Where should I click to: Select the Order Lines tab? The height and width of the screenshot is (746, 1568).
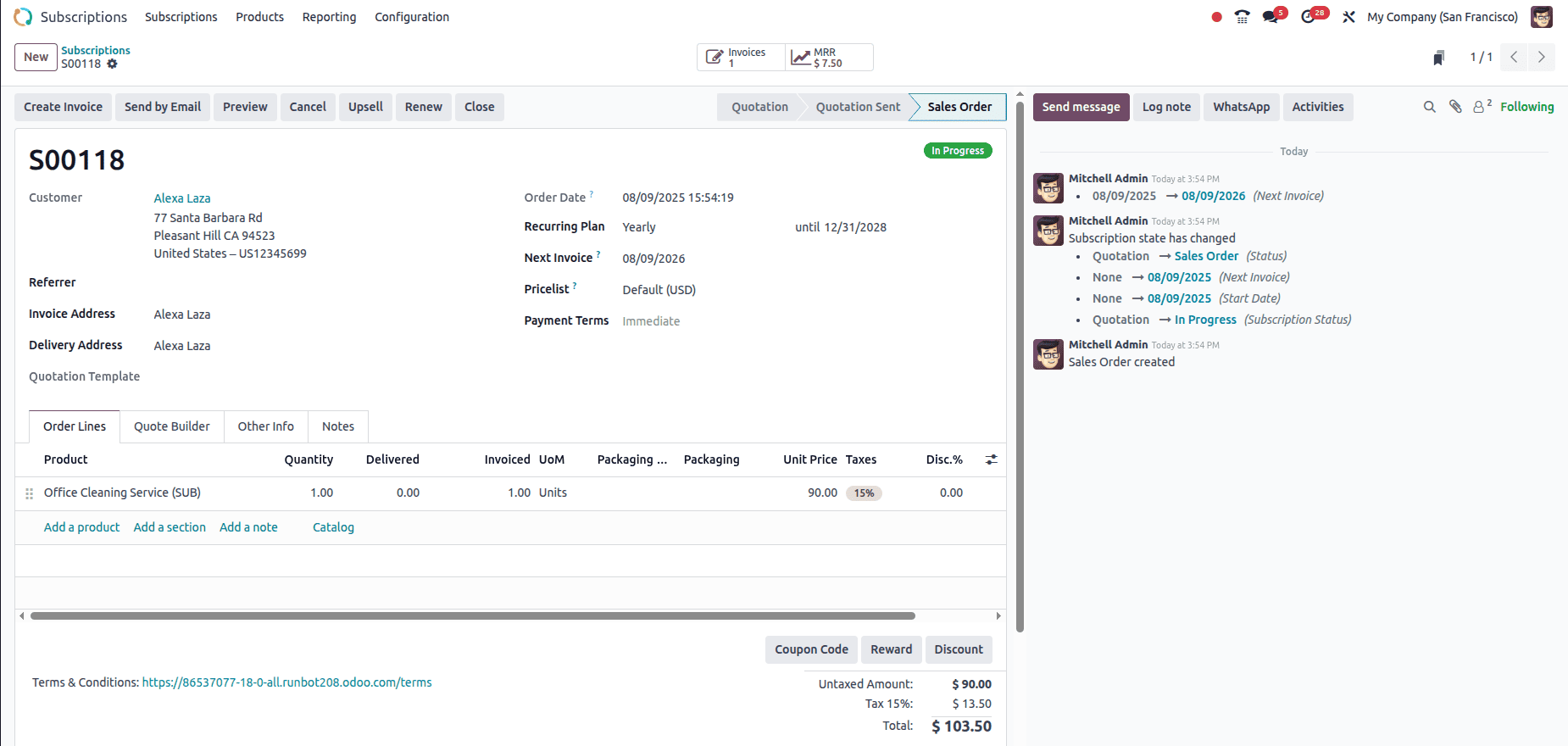(75, 426)
